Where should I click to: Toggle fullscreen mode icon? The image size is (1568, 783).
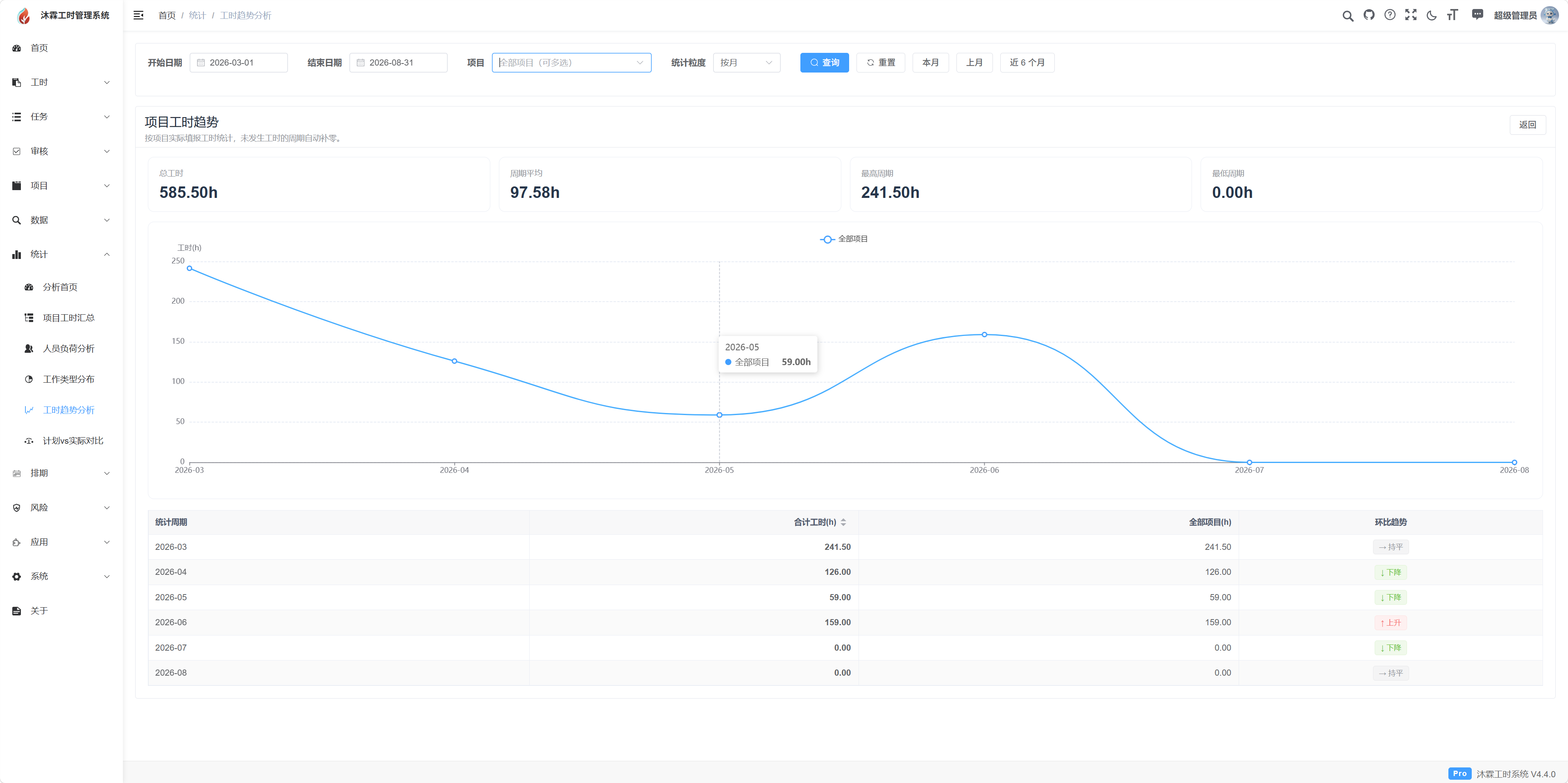(1410, 15)
